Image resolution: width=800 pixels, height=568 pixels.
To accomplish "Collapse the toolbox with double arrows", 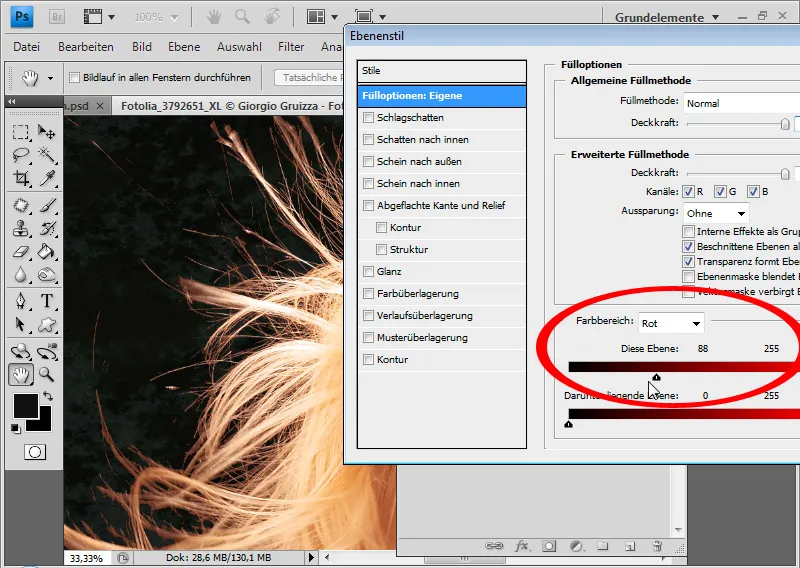I will click(12, 101).
